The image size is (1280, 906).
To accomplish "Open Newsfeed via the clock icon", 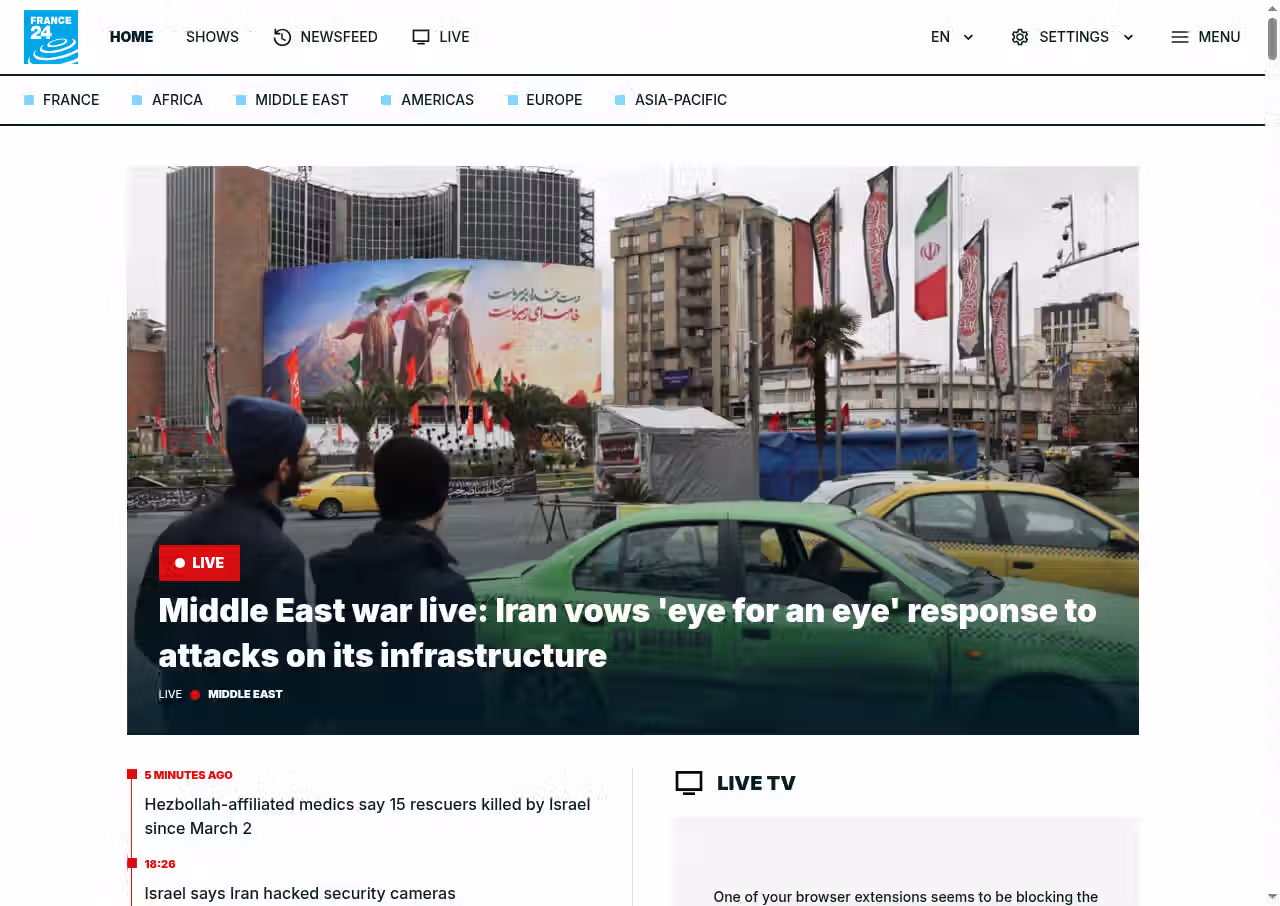I will coord(282,37).
